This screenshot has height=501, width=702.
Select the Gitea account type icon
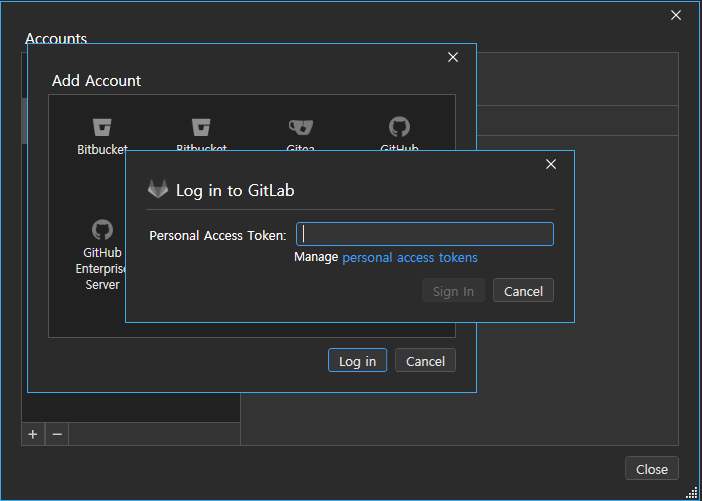click(x=300, y=127)
